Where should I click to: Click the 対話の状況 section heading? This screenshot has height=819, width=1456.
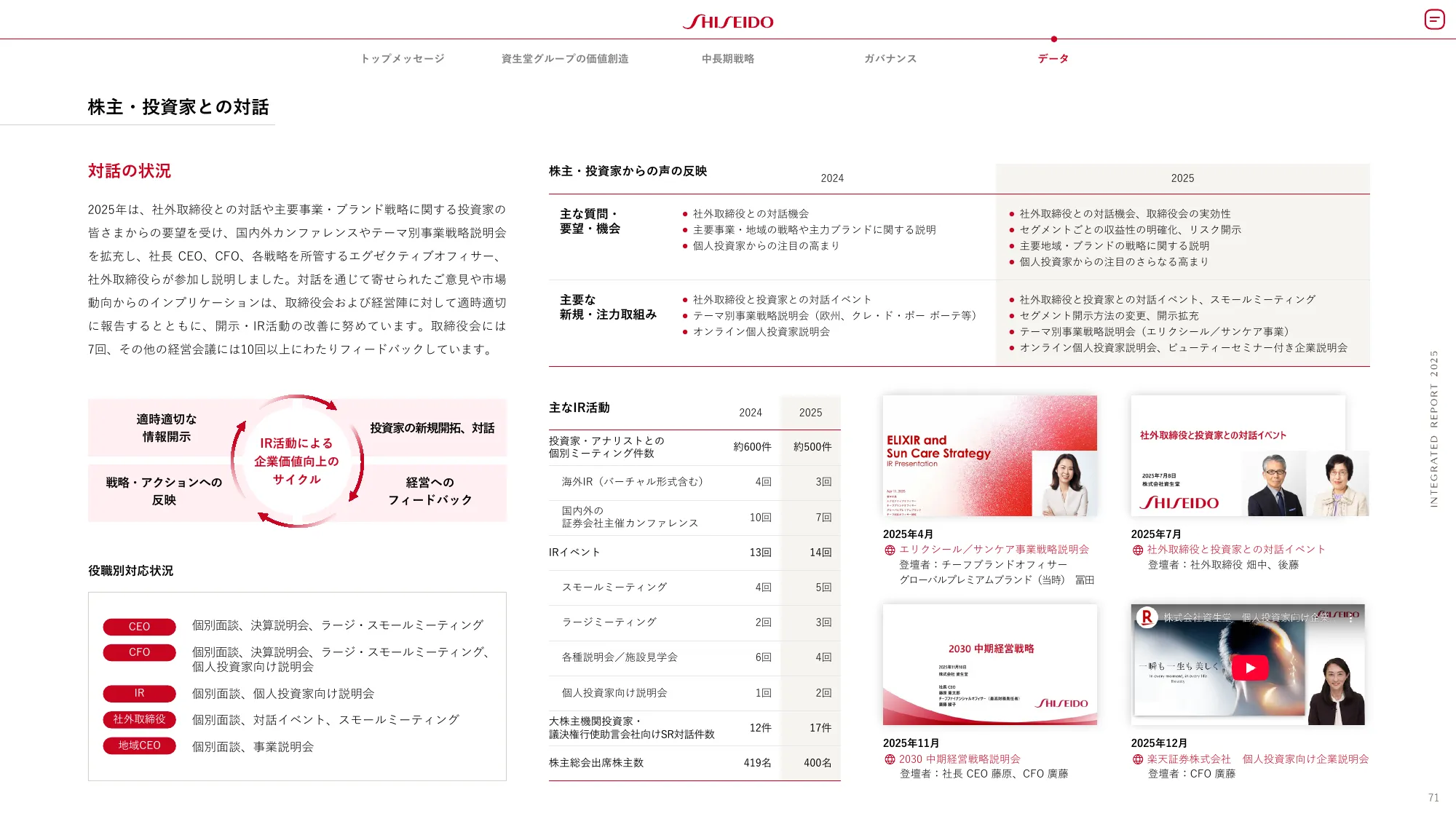tap(130, 171)
